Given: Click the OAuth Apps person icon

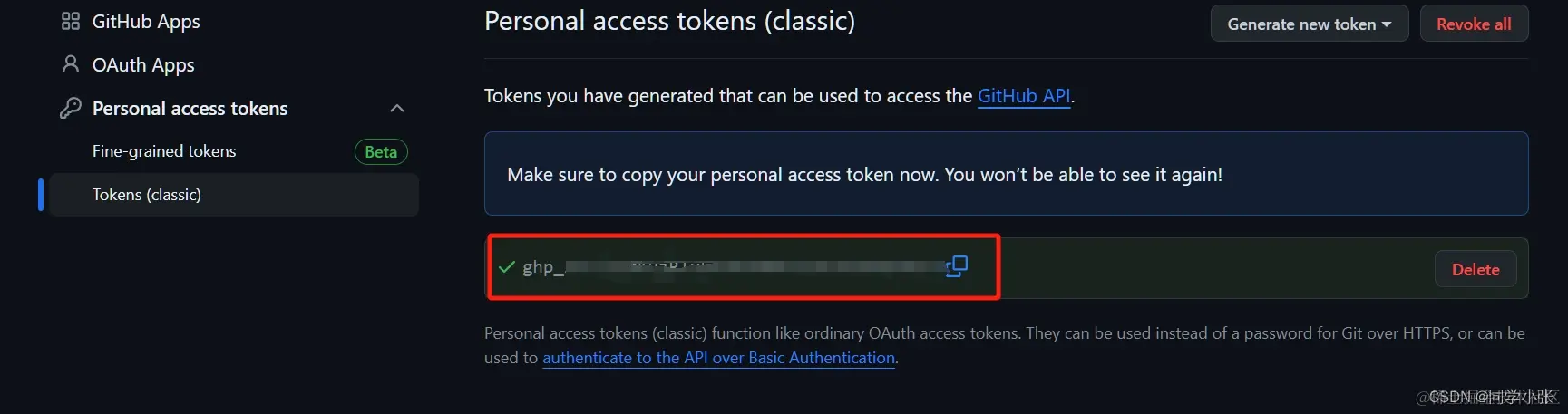Looking at the screenshot, I should (x=71, y=64).
